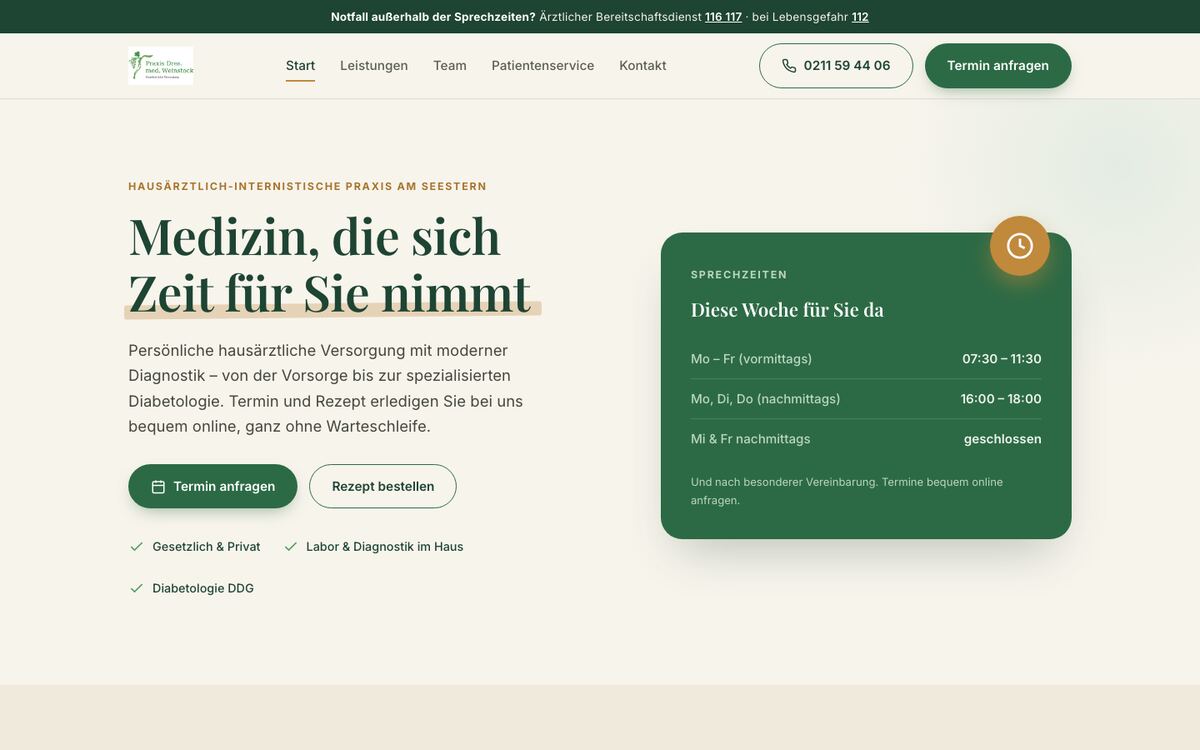Viewport: 1200px width, 750px height.
Task: Click the 07:30 – 11:30 time value
Action: point(1002,359)
